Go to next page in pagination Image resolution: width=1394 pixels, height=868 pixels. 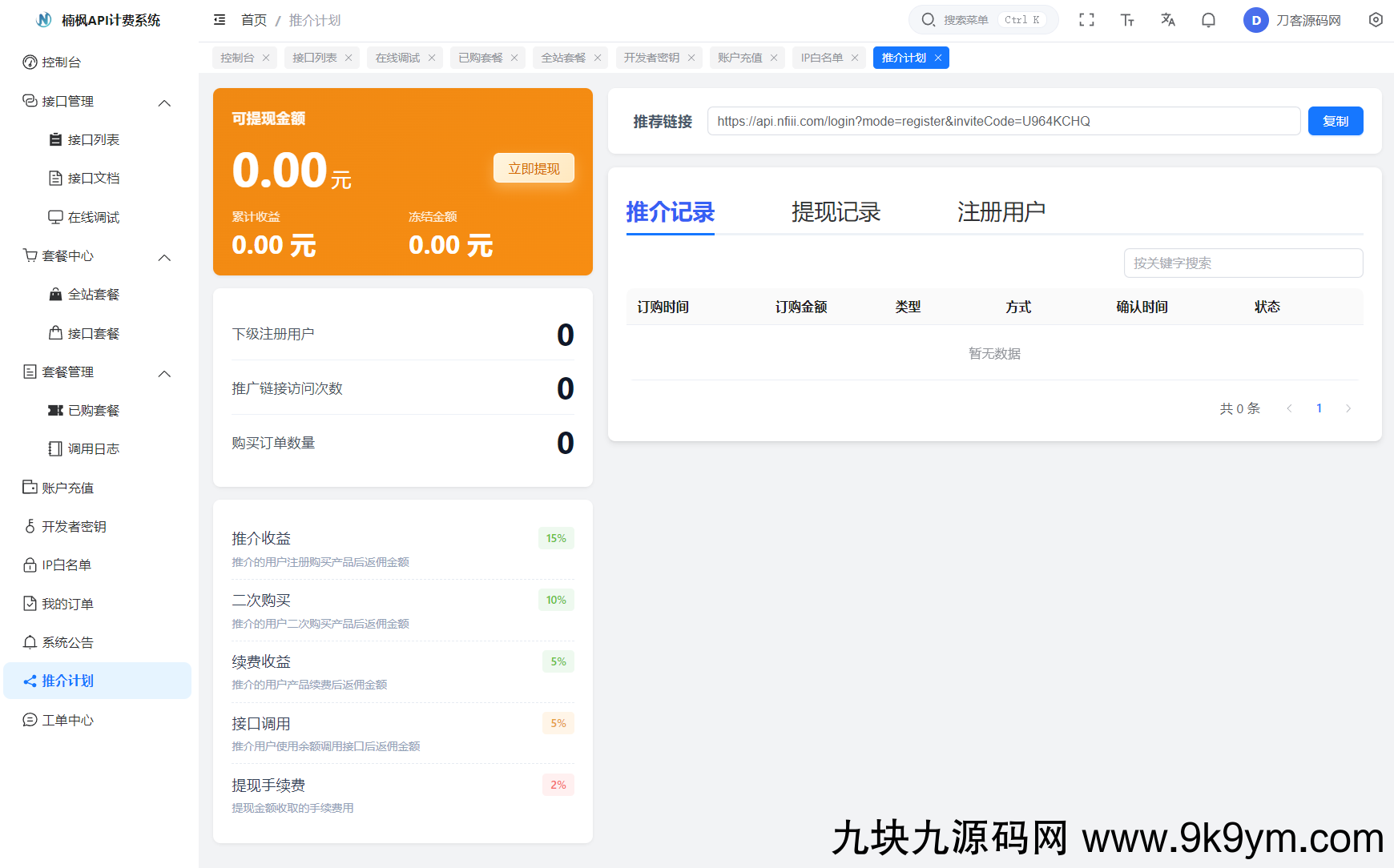point(1348,408)
